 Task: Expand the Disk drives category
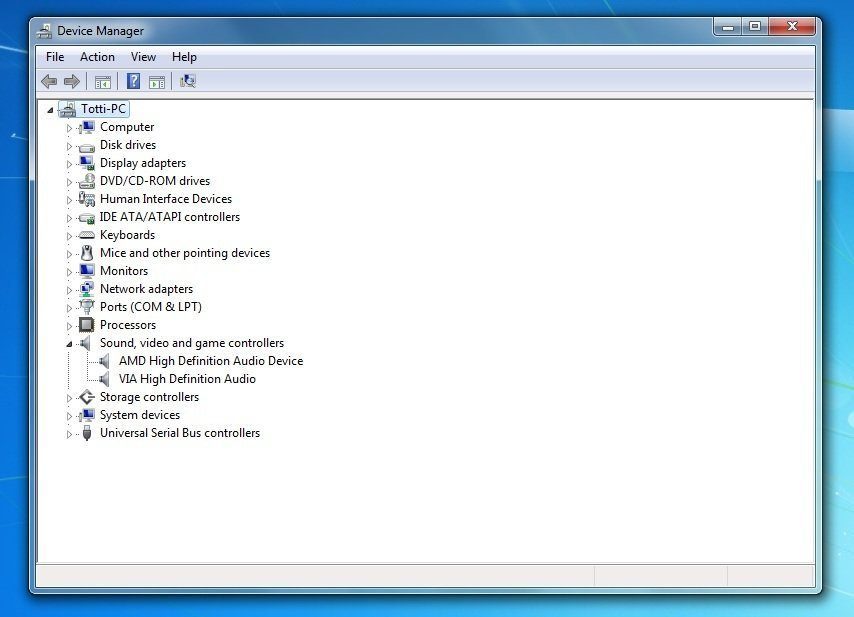click(x=69, y=146)
